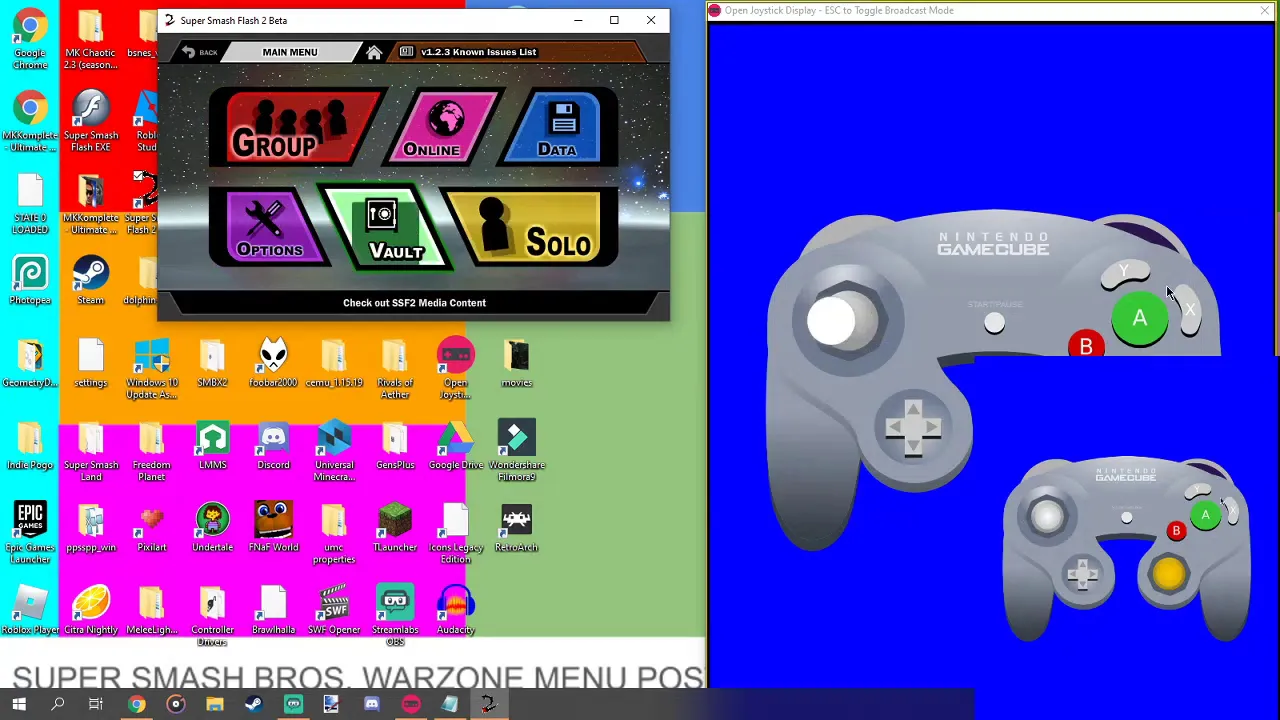Select the SWF Opener desktop icon
This screenshot has height=720, width=1280.
coord(334,610)
